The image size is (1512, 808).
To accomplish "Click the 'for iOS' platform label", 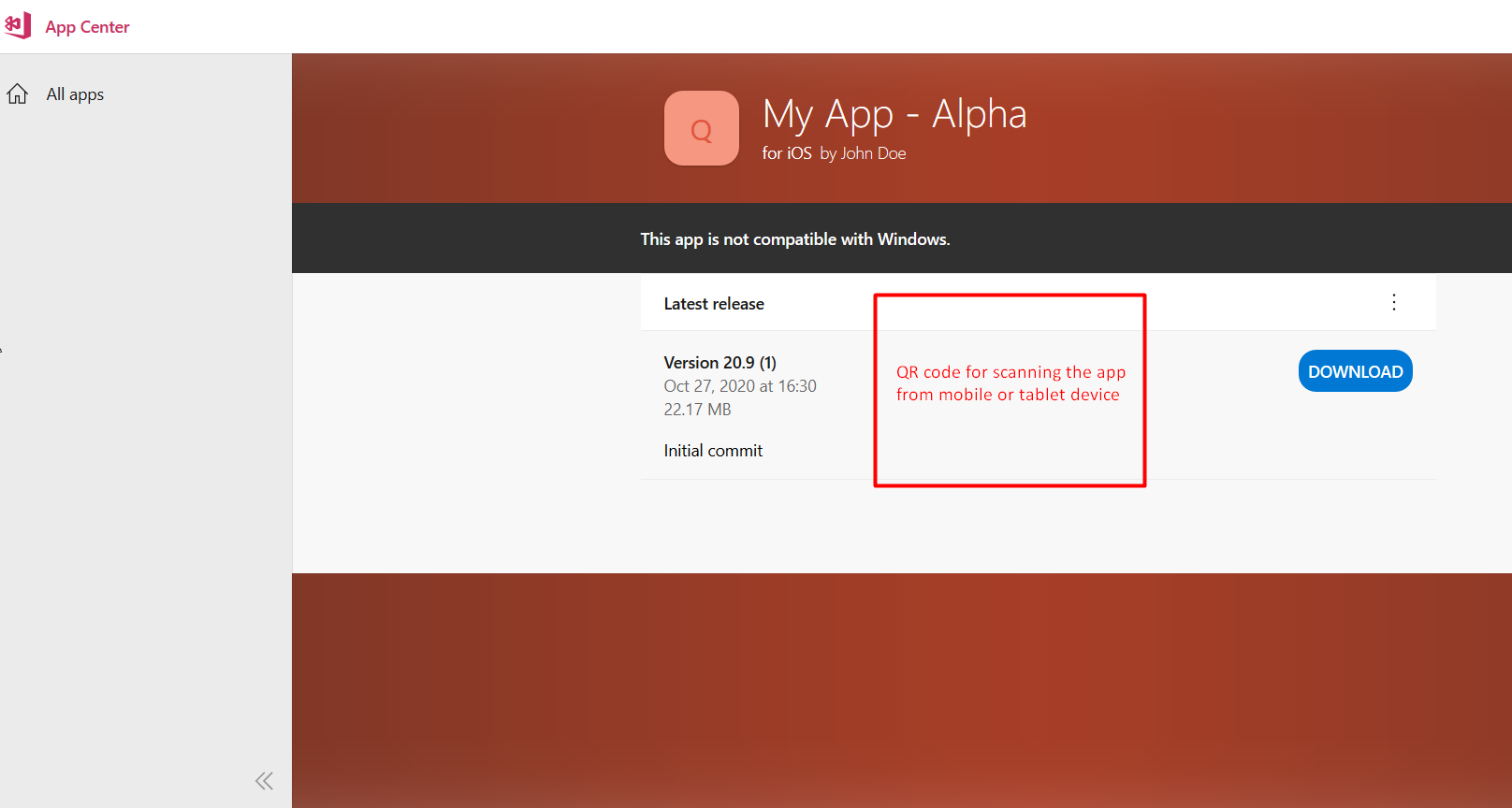I will (x=787, y=153).
